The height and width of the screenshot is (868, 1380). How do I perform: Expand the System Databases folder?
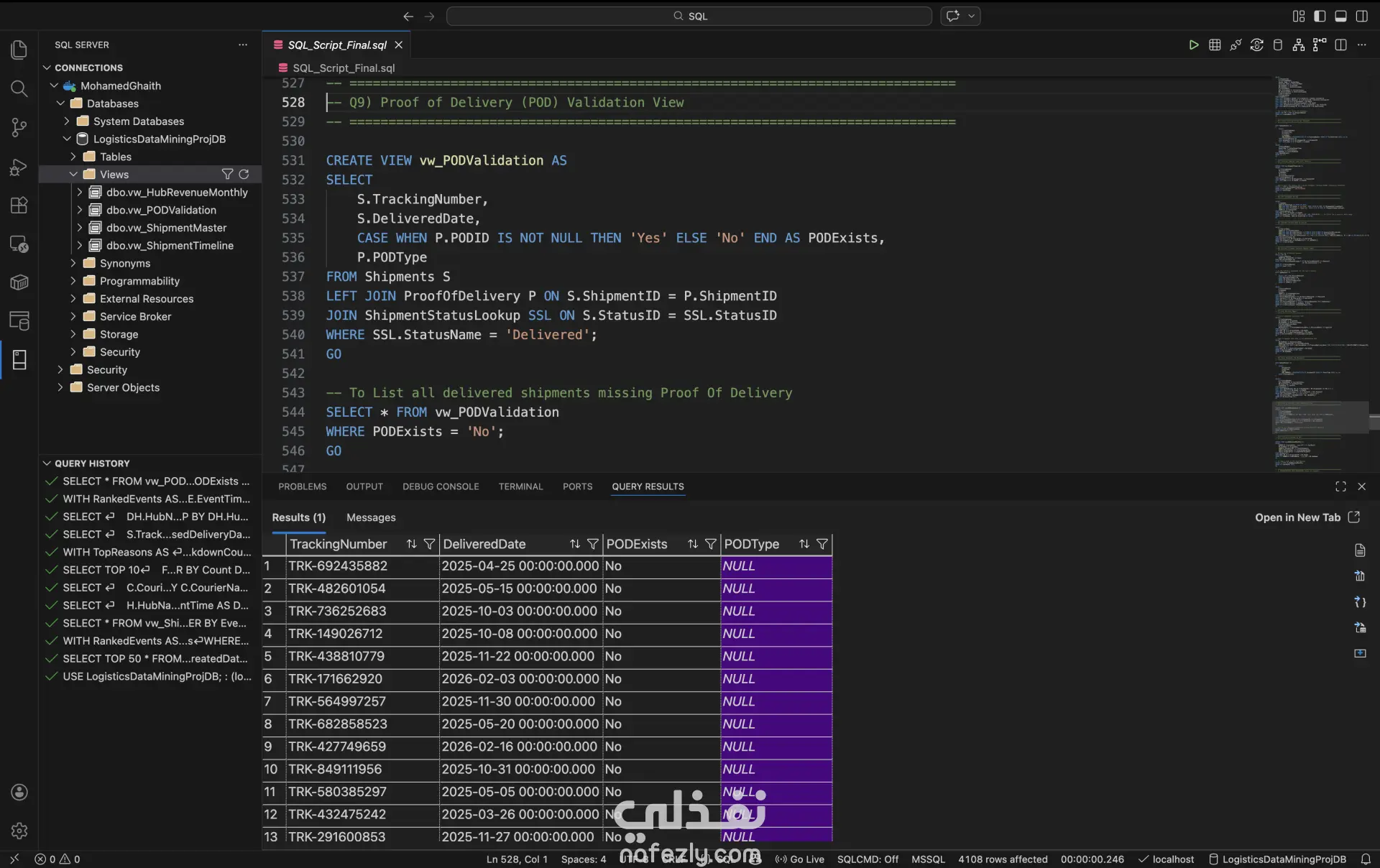[67, 121]
